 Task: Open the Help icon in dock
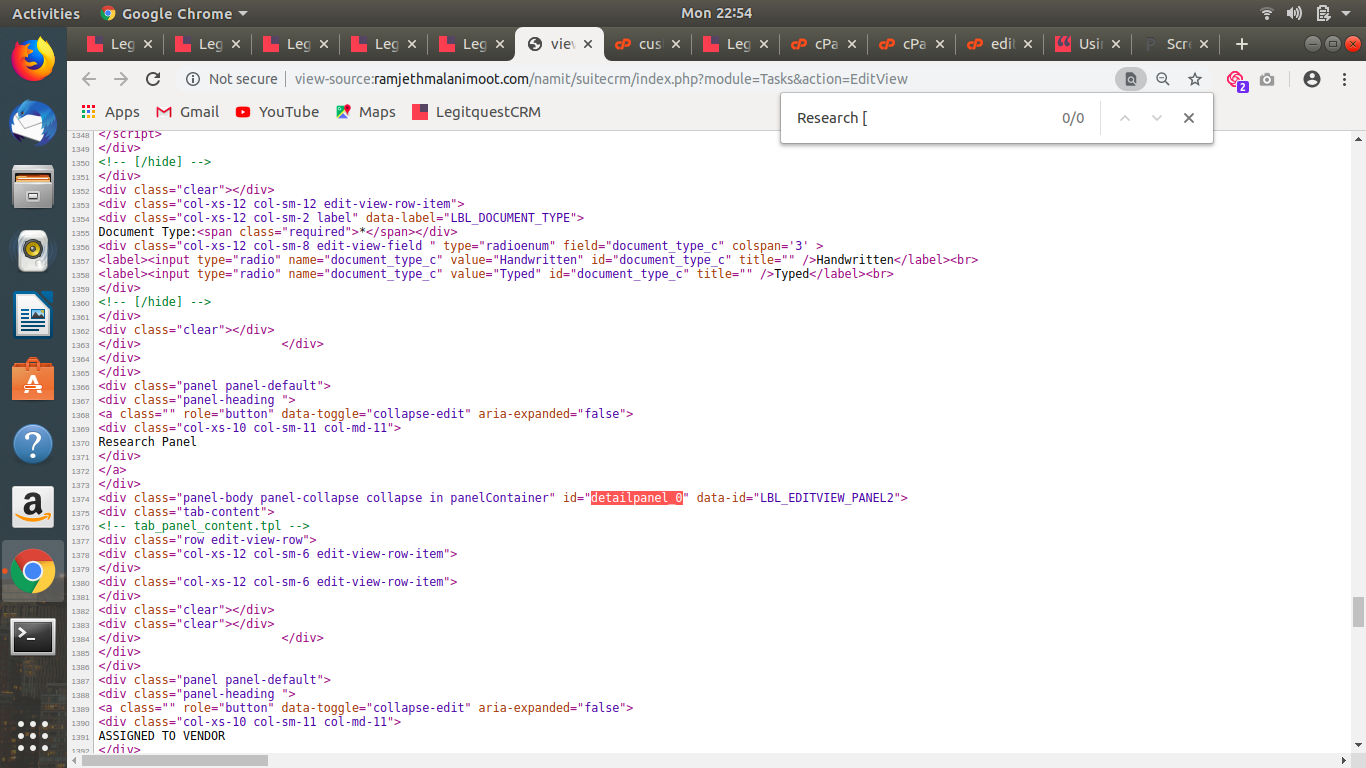[33, 443]
